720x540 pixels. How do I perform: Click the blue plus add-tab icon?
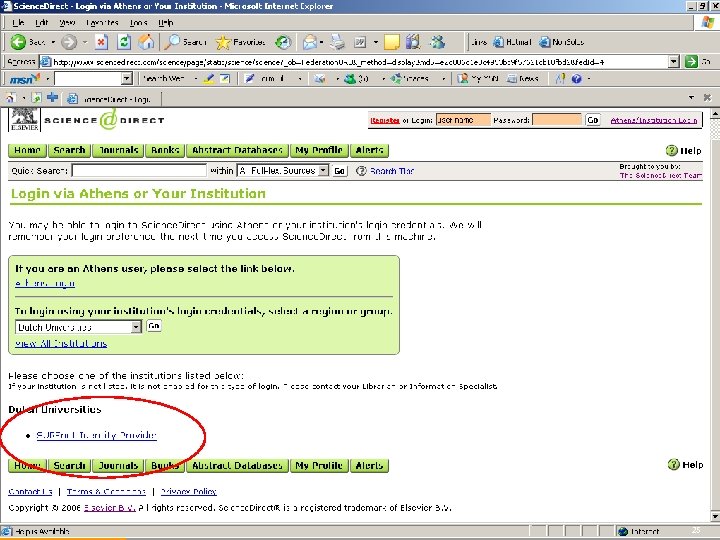53,97
